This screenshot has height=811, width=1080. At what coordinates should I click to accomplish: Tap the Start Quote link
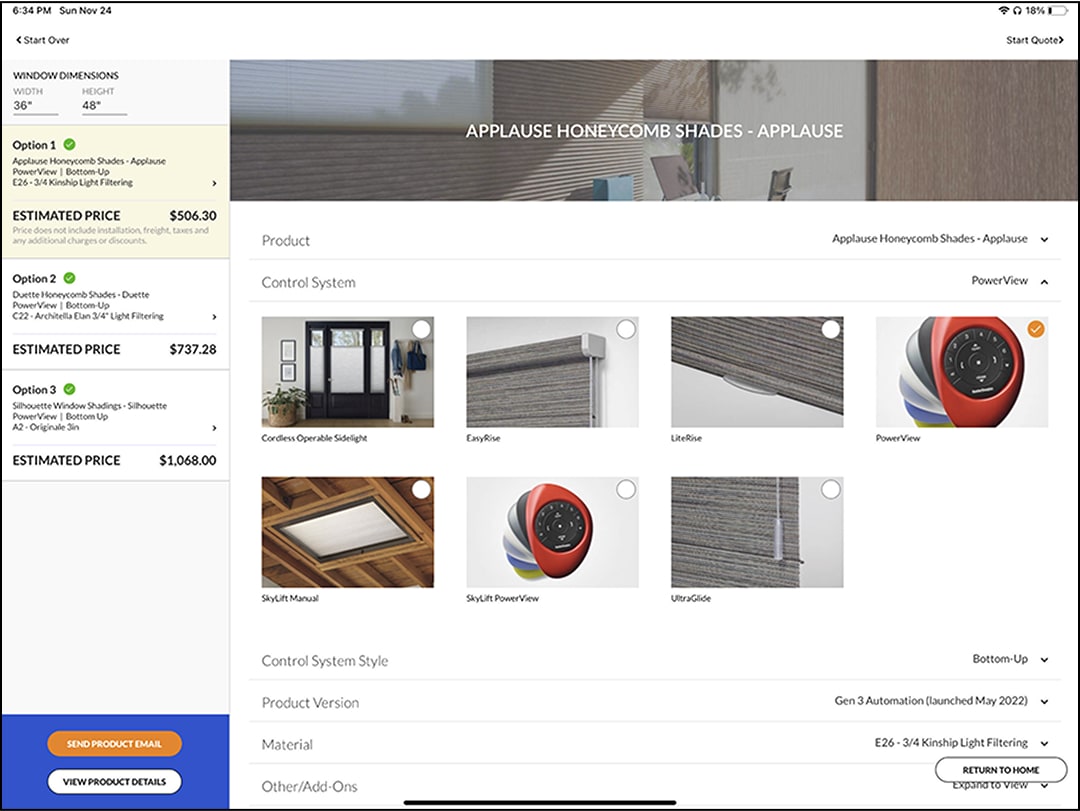coord(1035,40)
